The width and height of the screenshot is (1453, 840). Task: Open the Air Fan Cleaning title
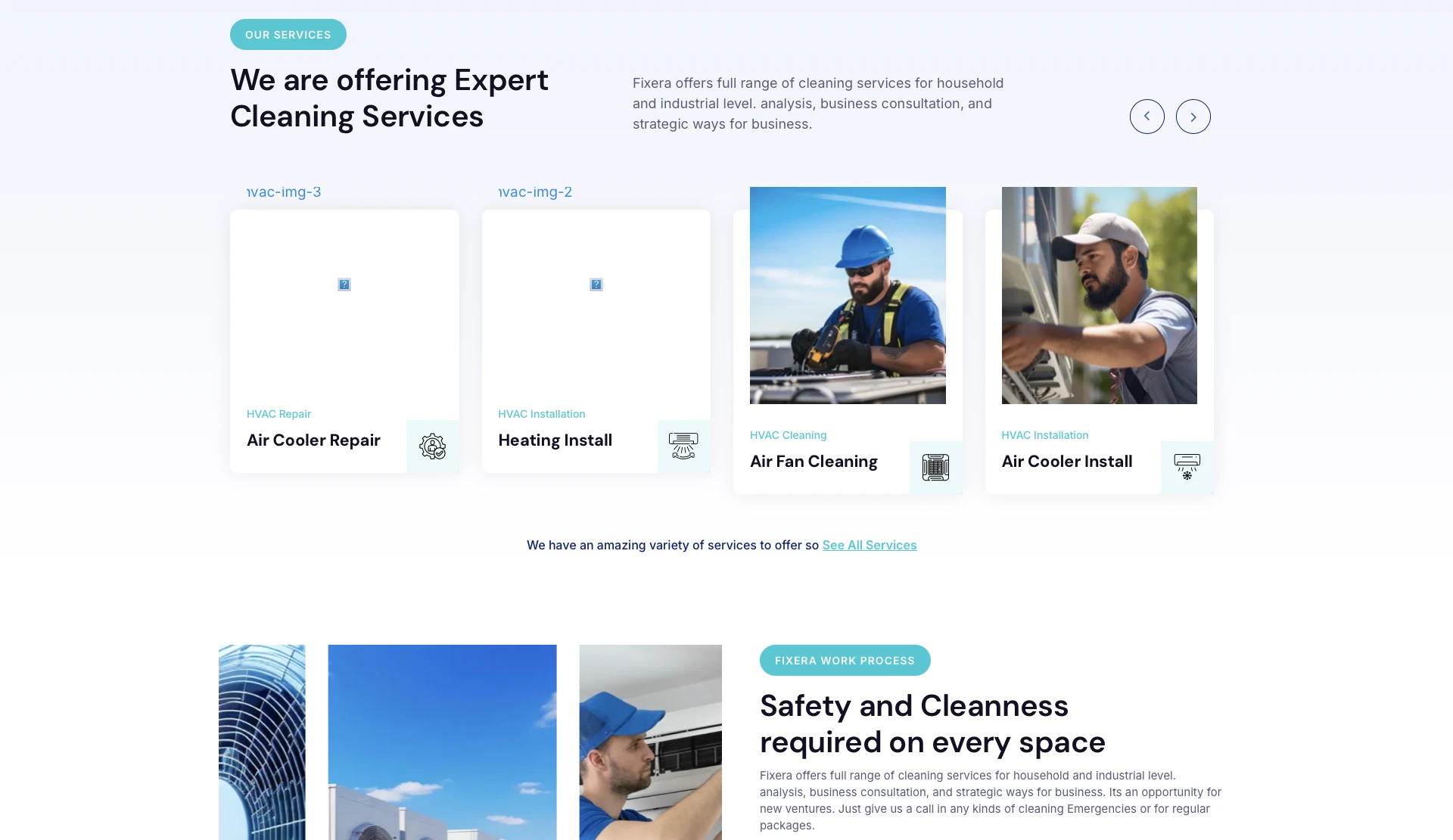click(814, 462)
